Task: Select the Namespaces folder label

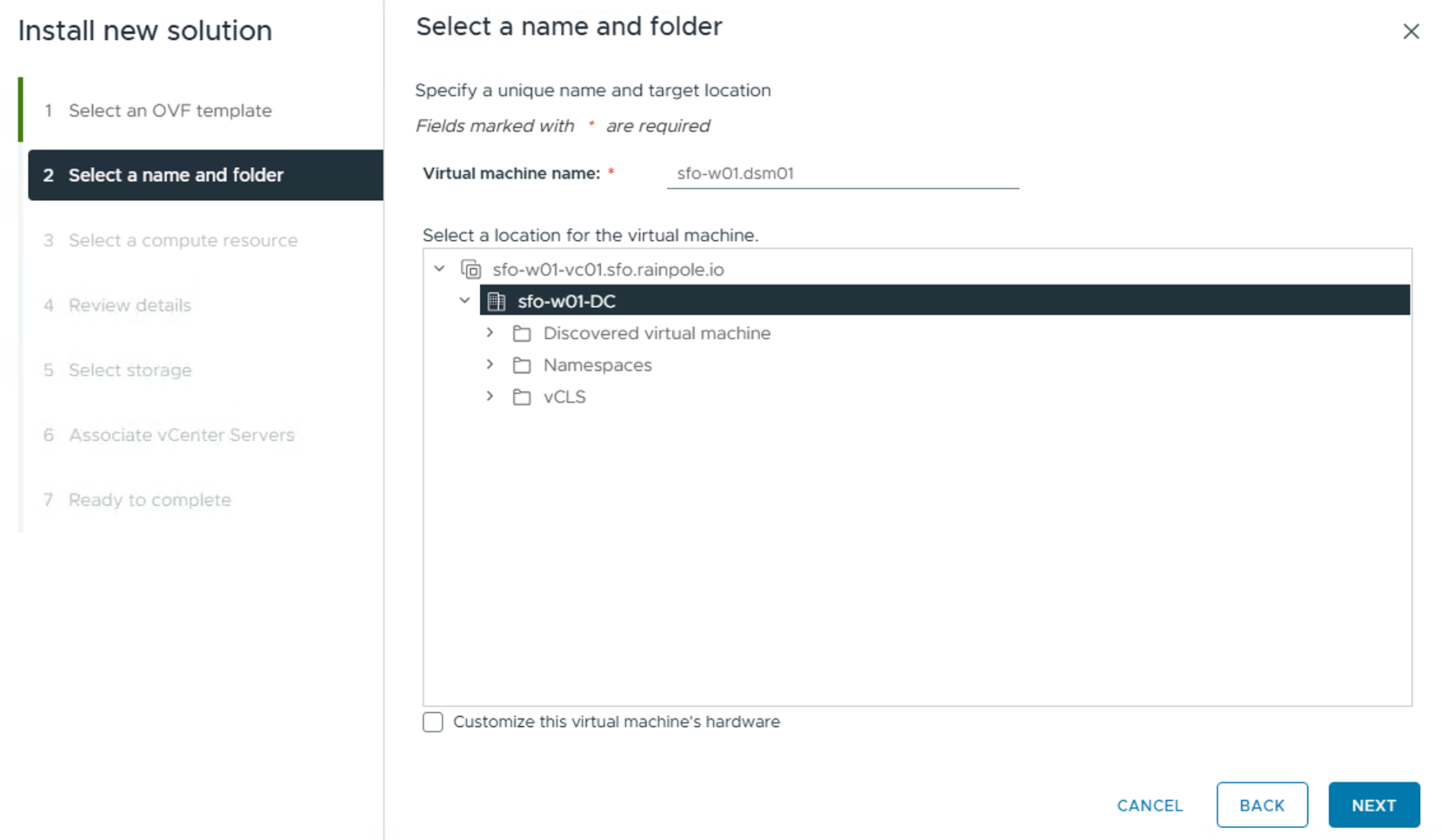Action: 597,365
